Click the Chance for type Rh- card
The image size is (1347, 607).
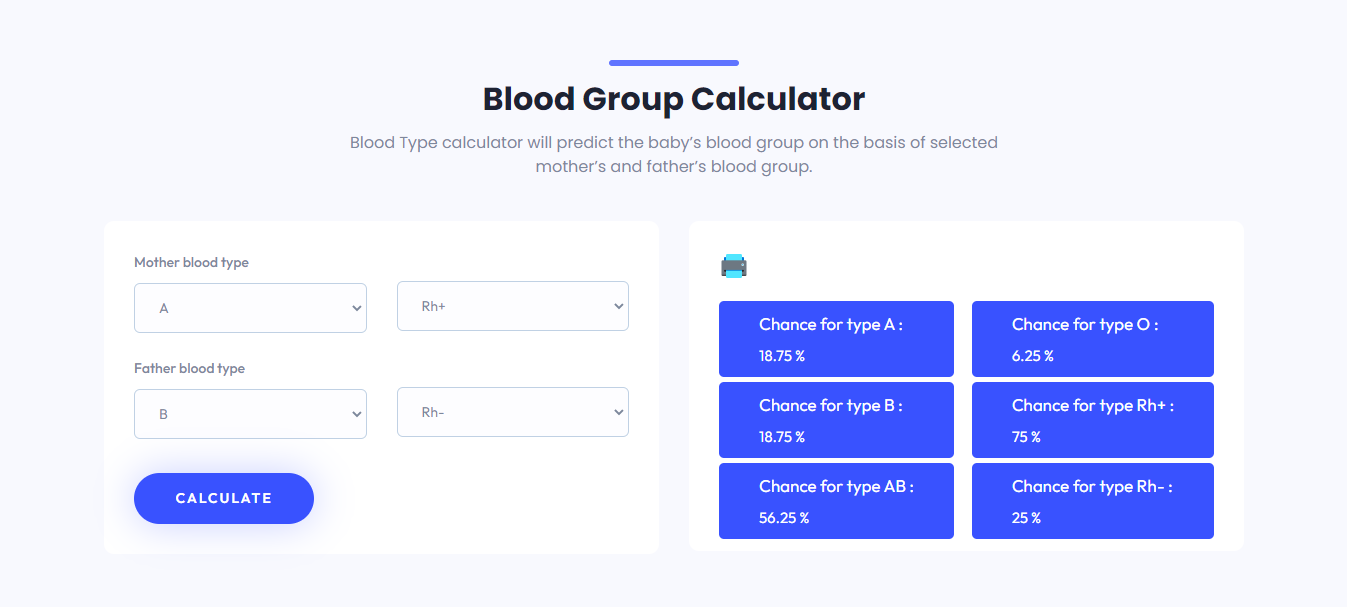1093,501
